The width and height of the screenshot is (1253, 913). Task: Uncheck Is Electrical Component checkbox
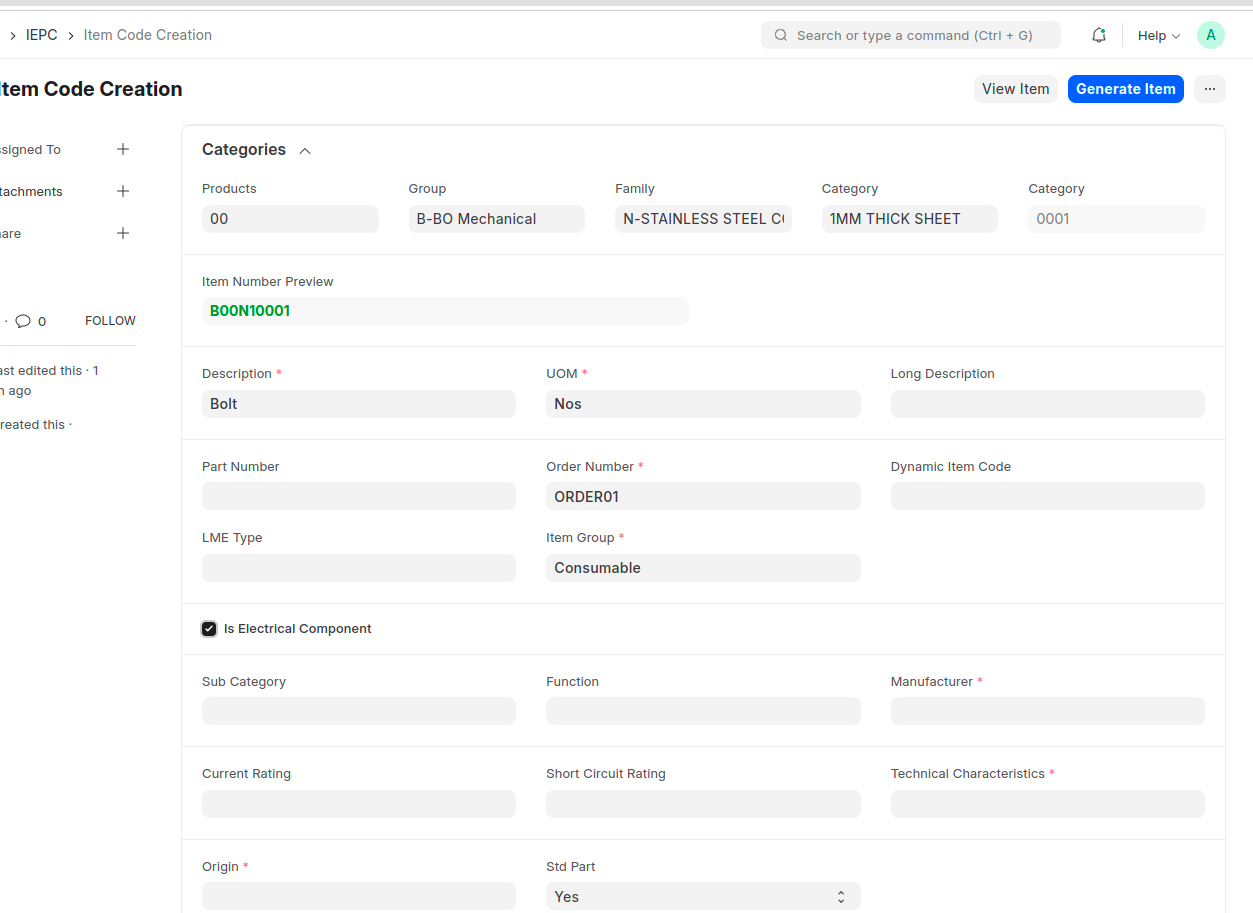pyautogui.click(x=209, y=629)
